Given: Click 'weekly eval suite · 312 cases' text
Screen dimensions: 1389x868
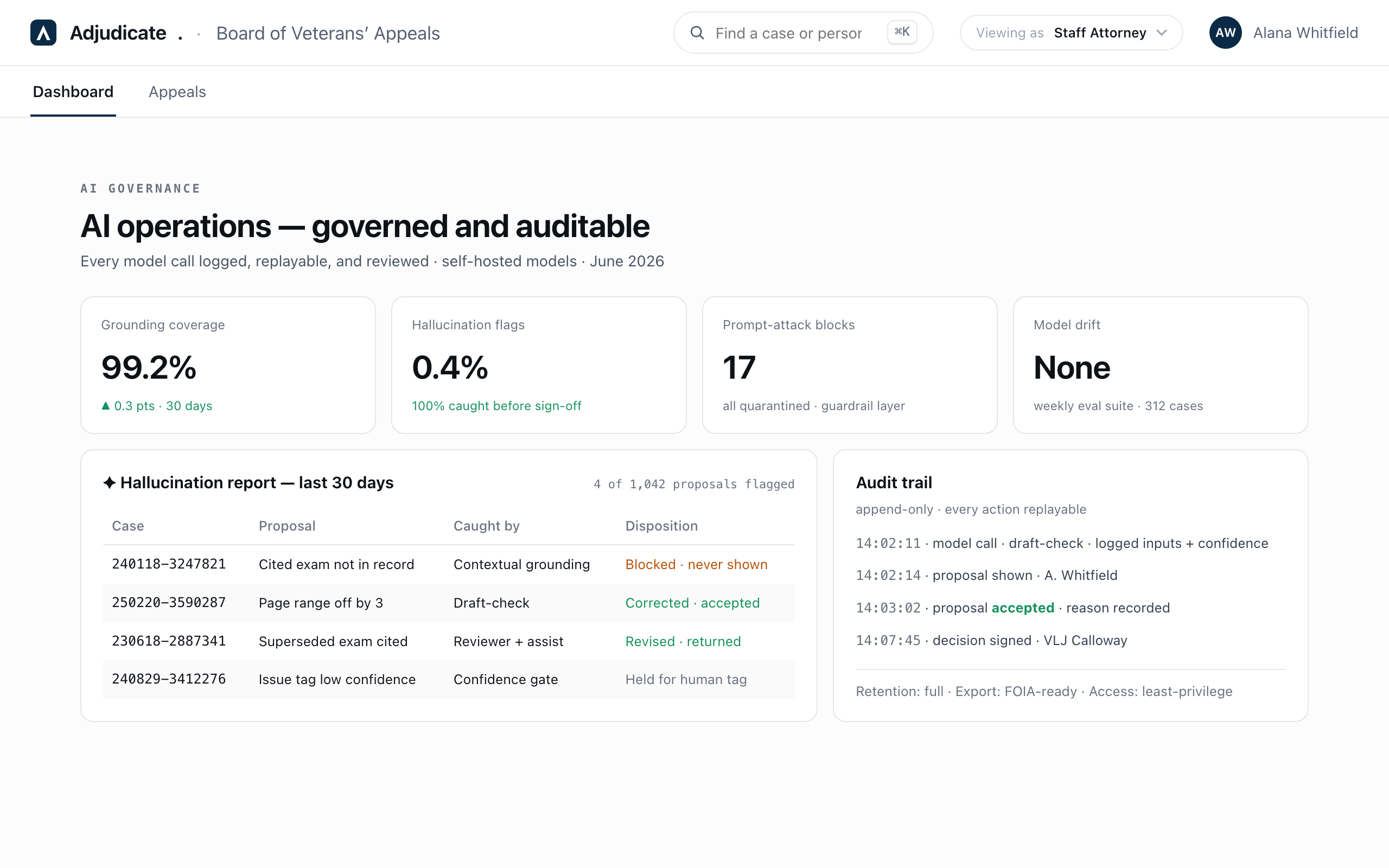Looking at the screenshot, I should point(1118,406).
